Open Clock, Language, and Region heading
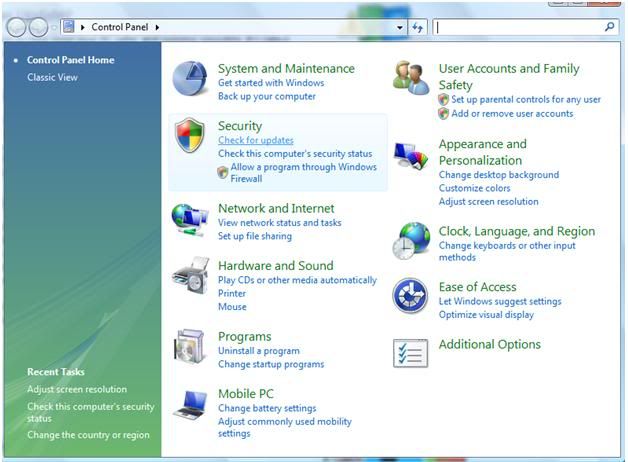Image resolution: width=628 pixels, height=462 pixels. point(517,231)
